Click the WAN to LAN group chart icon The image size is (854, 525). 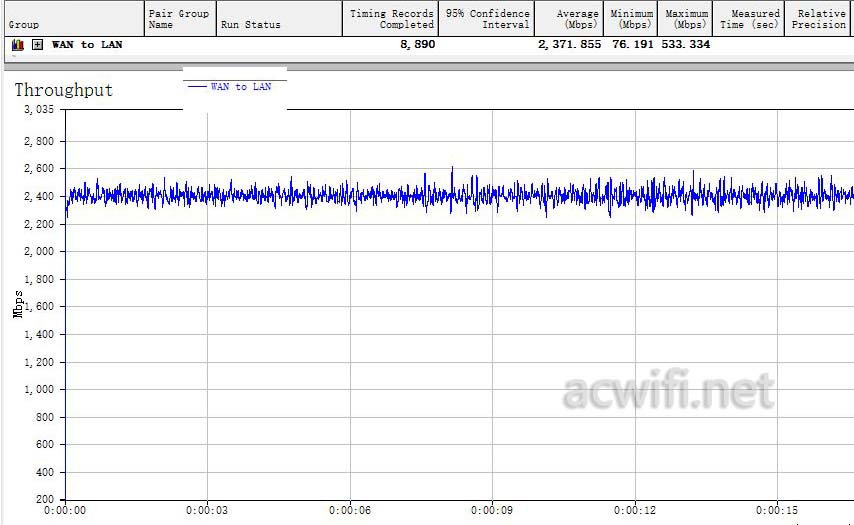click(x=17, y=45)
